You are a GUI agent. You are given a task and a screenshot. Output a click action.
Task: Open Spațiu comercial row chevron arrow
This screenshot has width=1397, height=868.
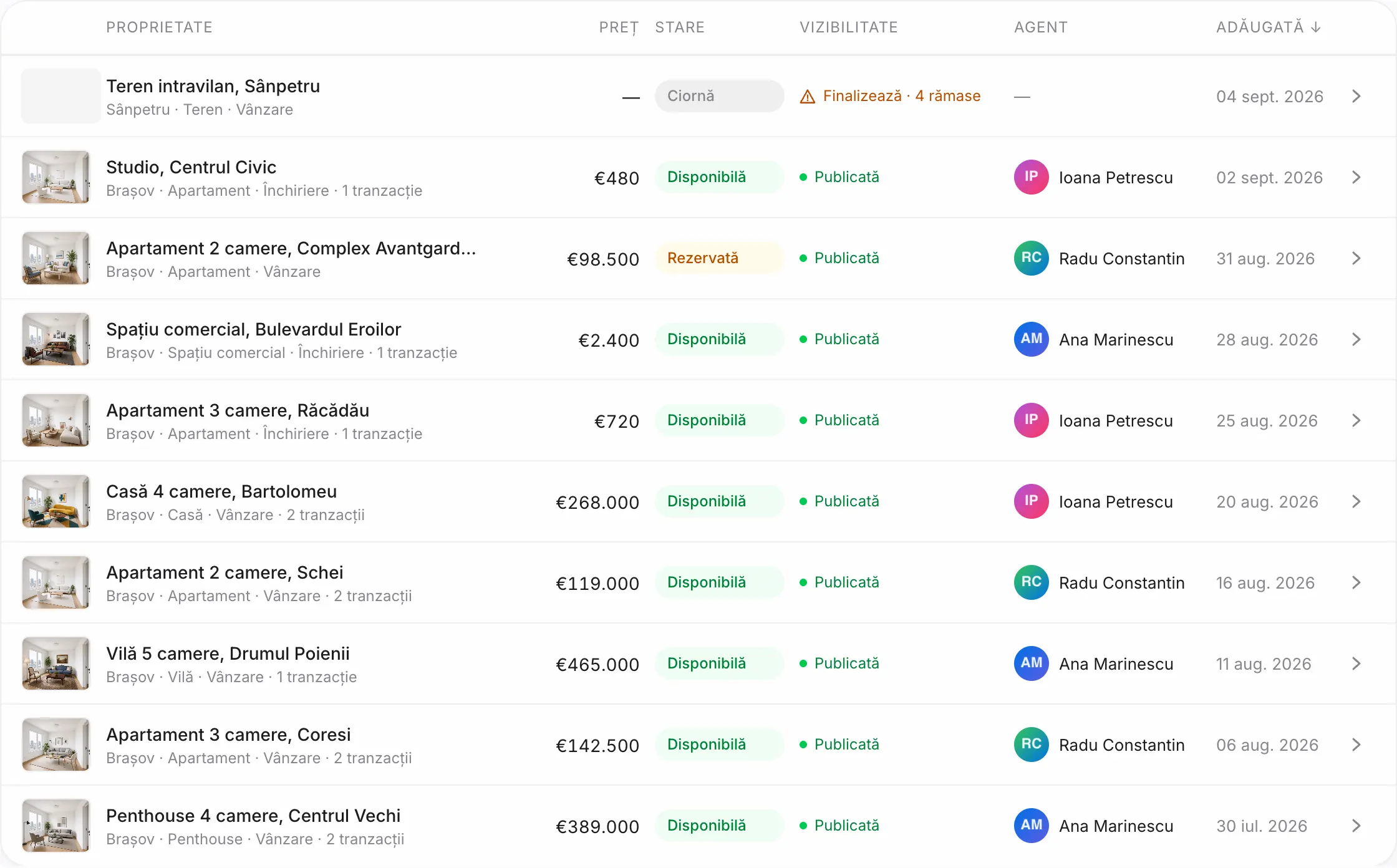(1356, 339)
